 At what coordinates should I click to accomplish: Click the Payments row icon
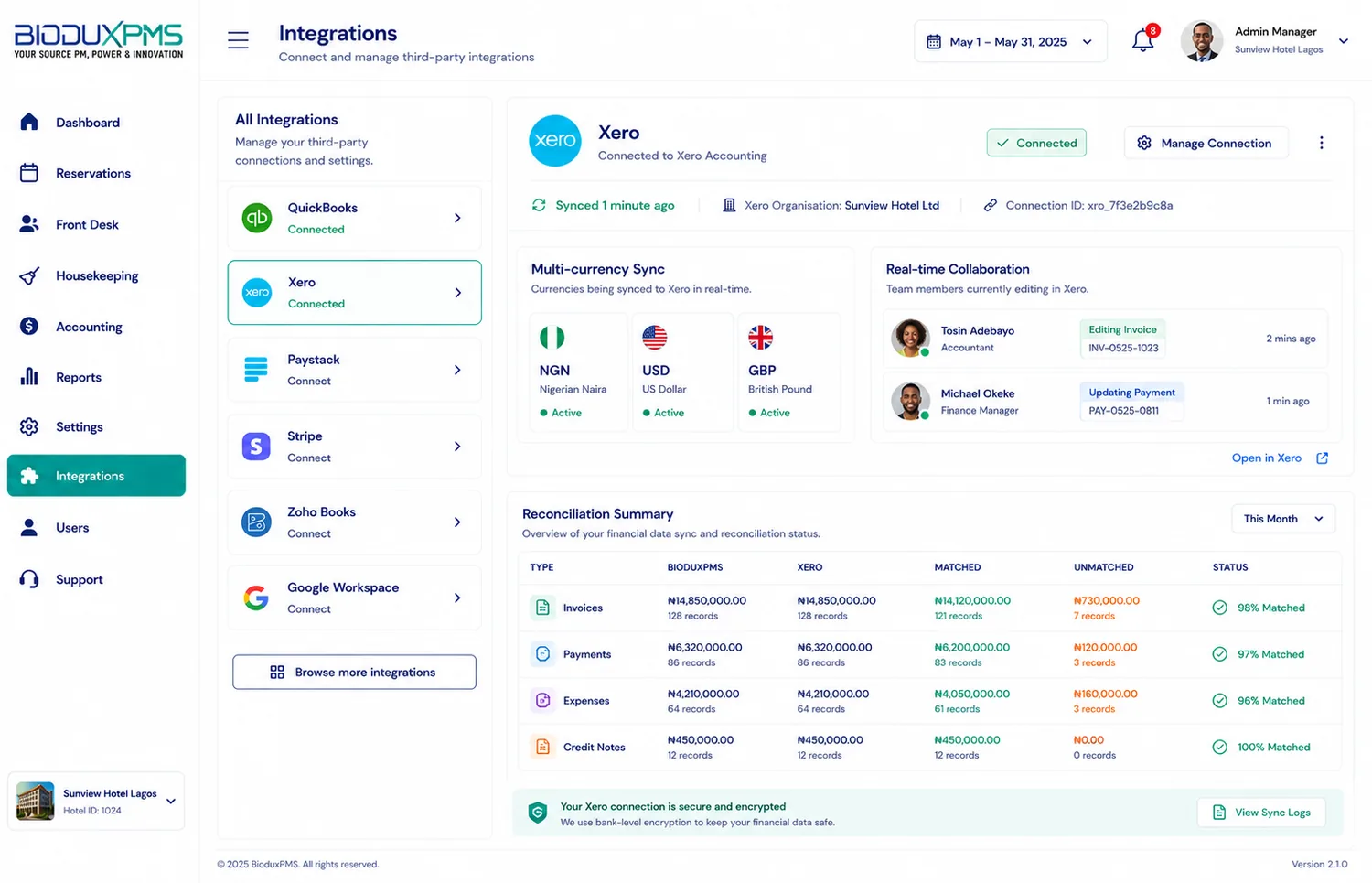coord(542,653)
